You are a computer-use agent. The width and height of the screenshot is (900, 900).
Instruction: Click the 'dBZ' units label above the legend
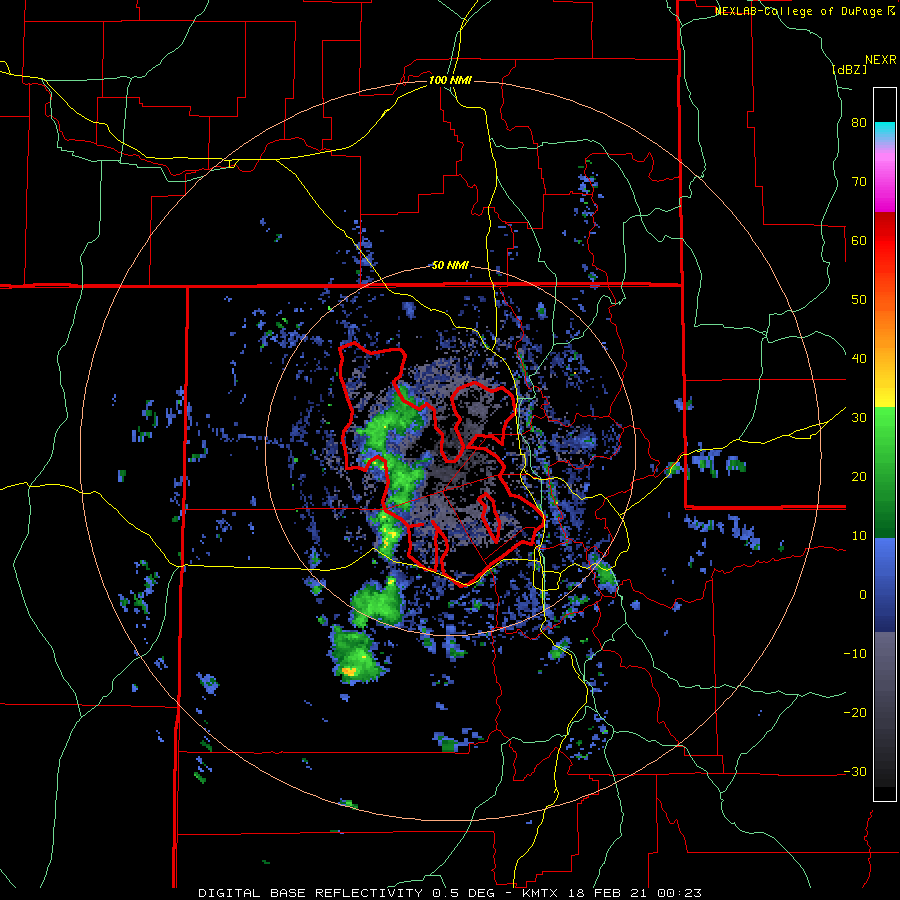pyautogui.click(x=849, y=69)
